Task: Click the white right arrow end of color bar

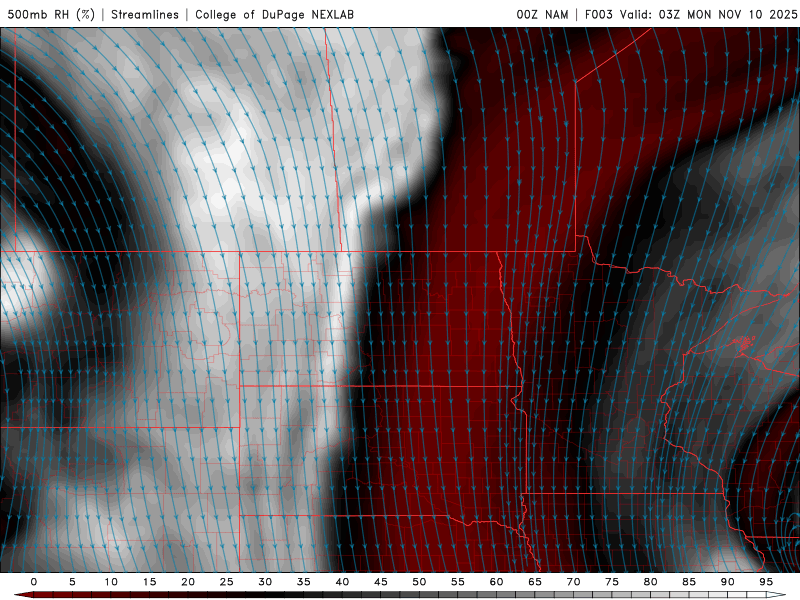Action: (x=776, y=595)
